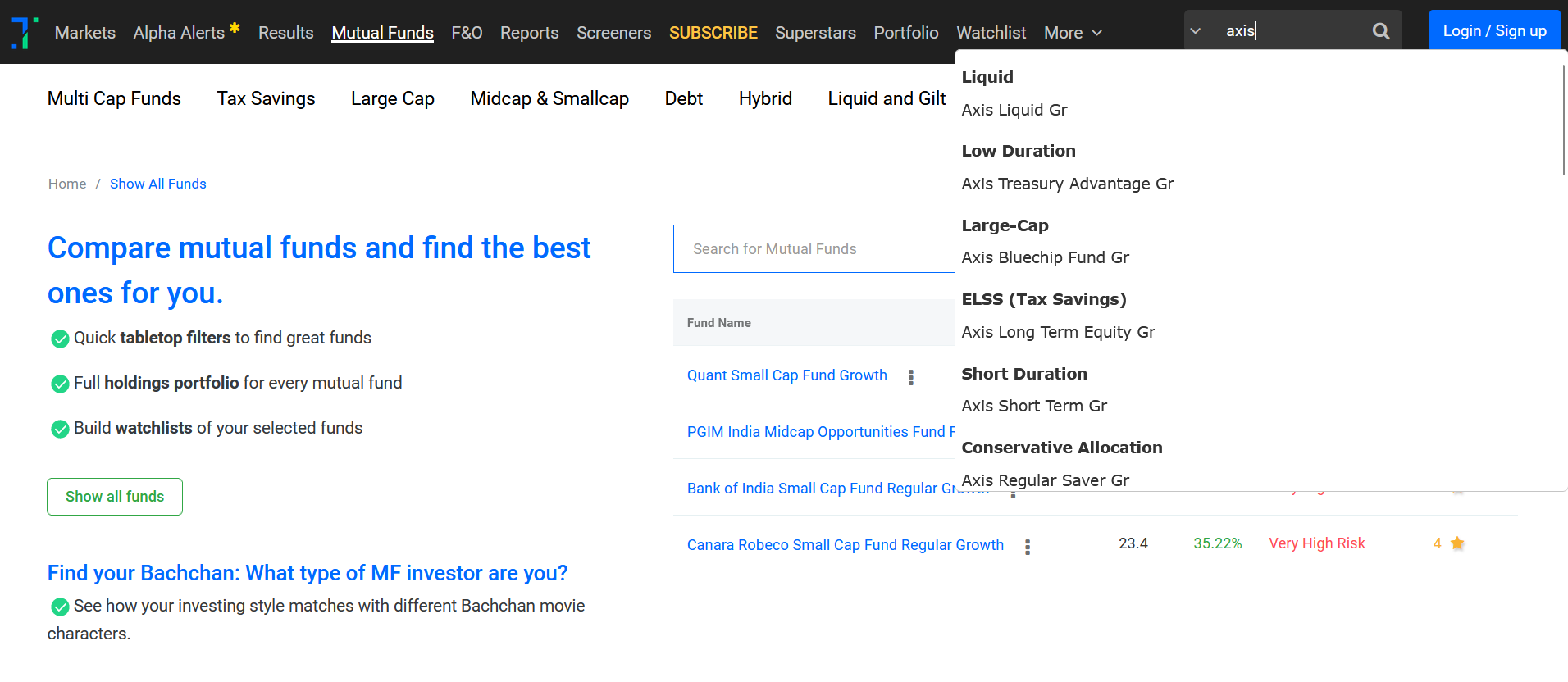Click Very High Risk label for Canara Robeco
1568x682 pixels.
tap(1317, 543)
